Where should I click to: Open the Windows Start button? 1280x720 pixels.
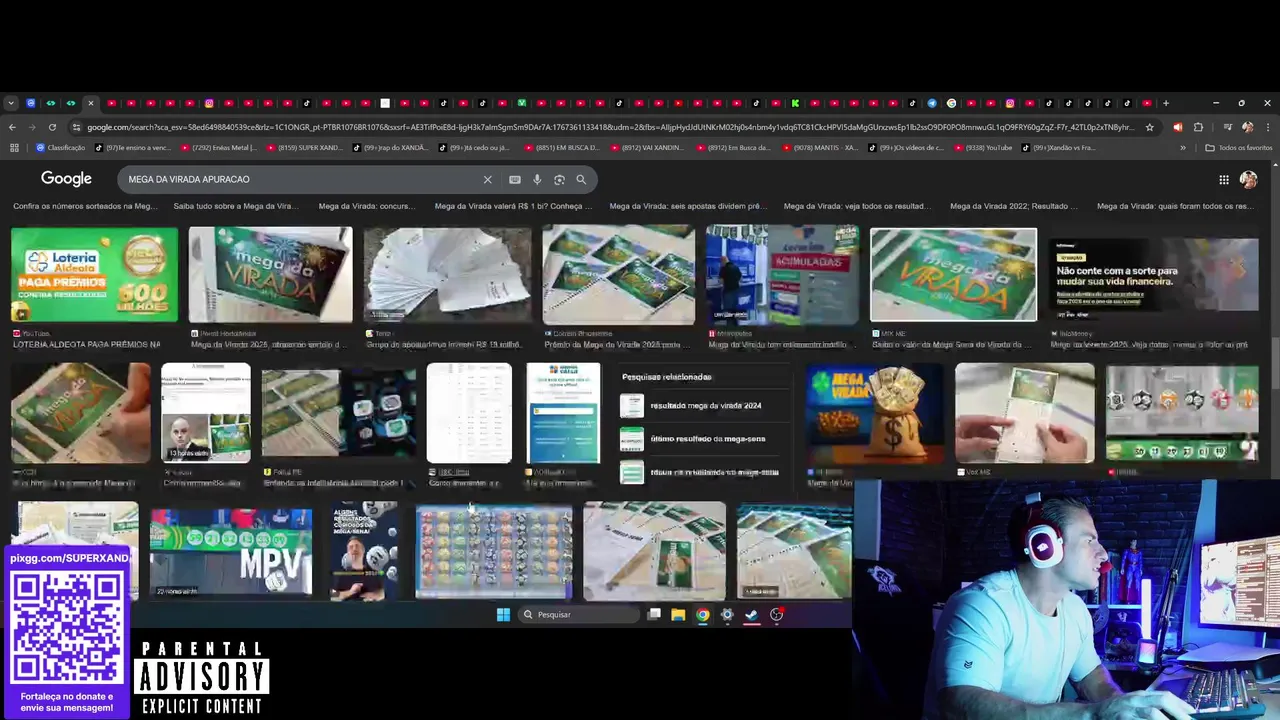pyautogui.click(x=503, y=615)
